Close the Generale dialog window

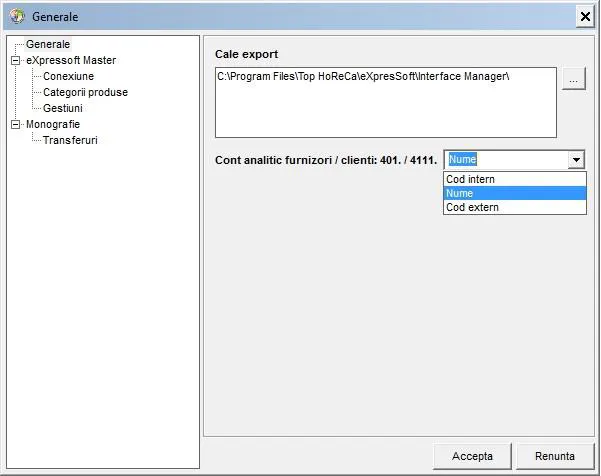point(585,16)
